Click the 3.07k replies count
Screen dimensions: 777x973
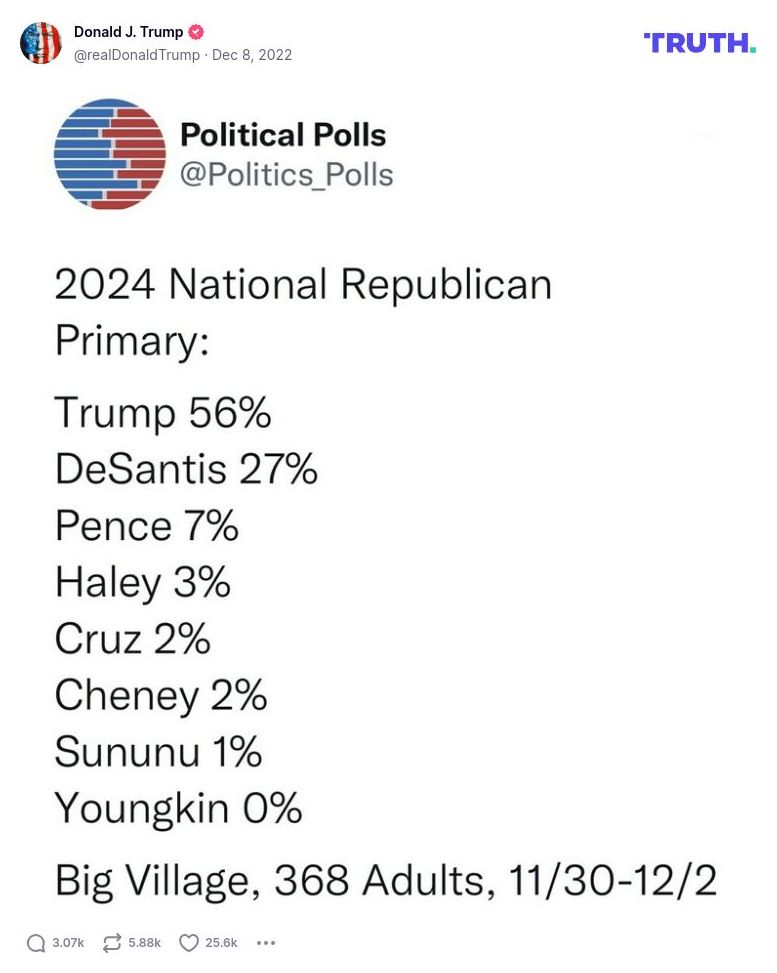tap(68, 942)
